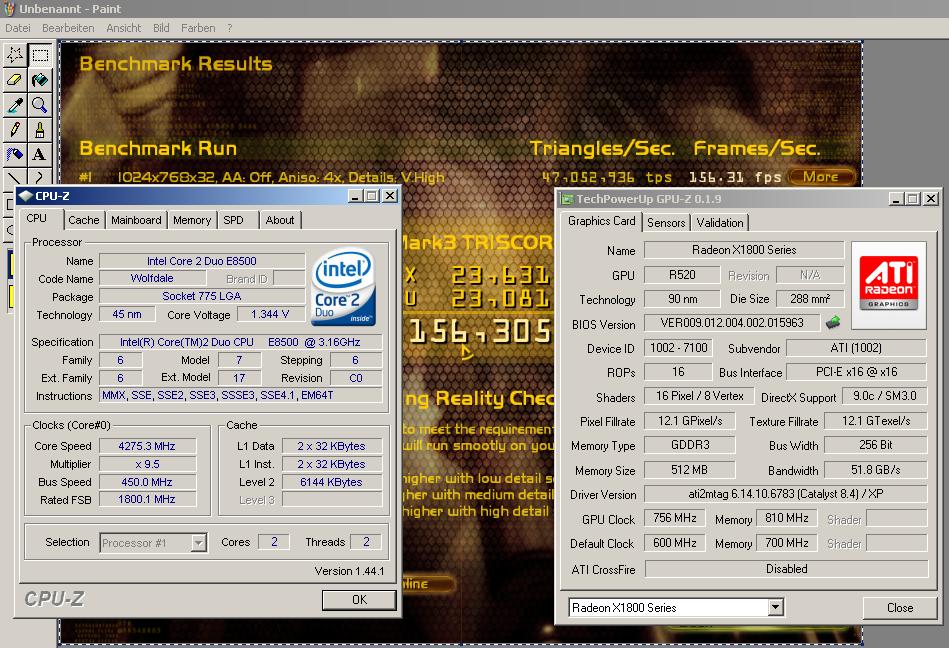This screenshot has height=648, width=949.
Task: Click the GPU name value R520
Action: pos(682,275)
